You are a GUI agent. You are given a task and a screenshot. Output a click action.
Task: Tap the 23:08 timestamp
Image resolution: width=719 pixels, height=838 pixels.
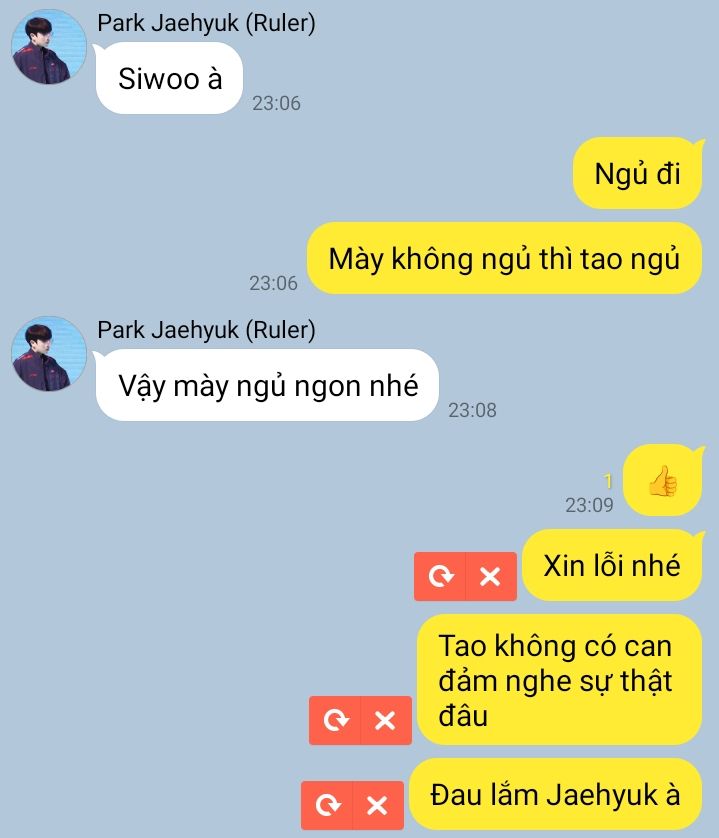pyautogui.click(x=472, y=410)
